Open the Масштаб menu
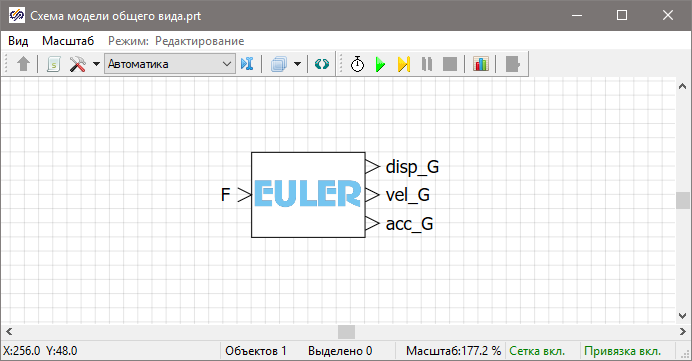Screen dimensions: 692x361 click(x=68, y=41)
